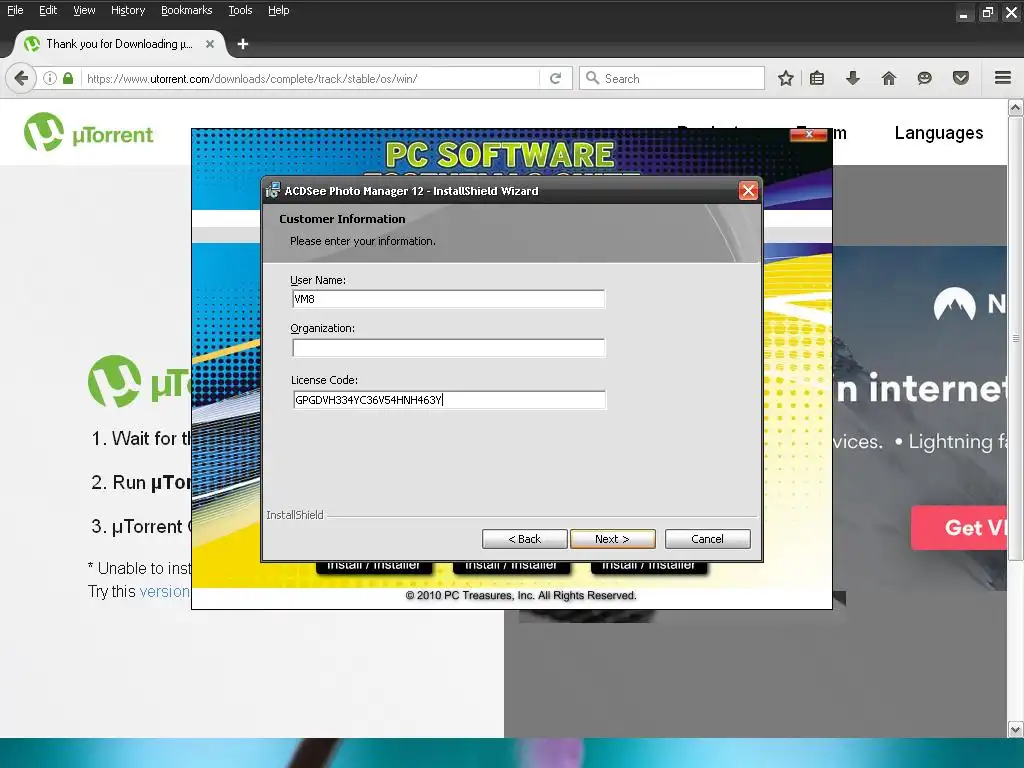Screen dimensions: 1024x768
Task: Restore down the Firefox window
Action: coord(987,12)
